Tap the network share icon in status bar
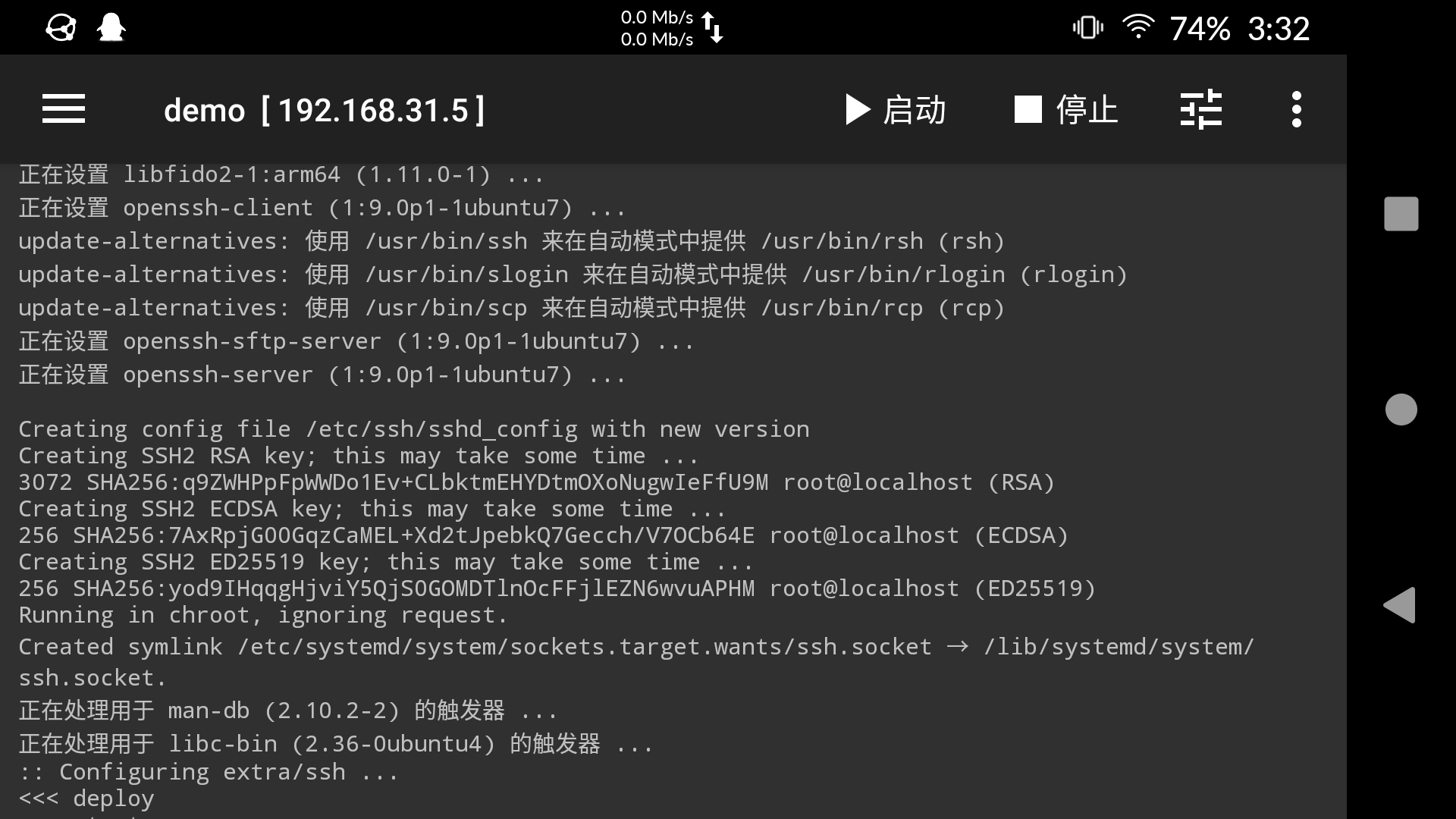The height and width of the screenshot is (819, 1456). tap(59, 27)
